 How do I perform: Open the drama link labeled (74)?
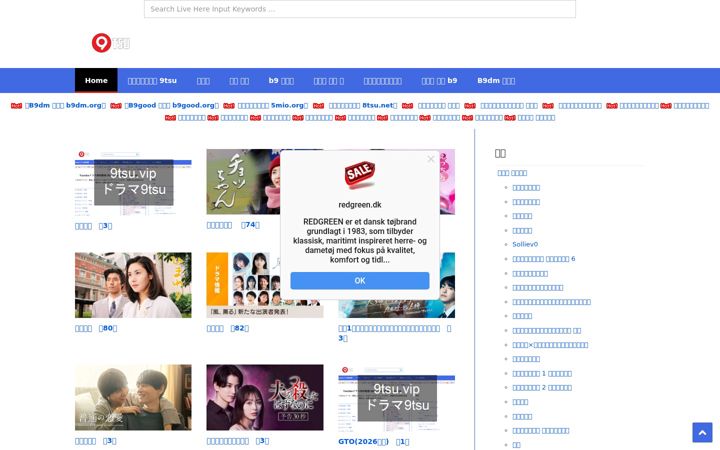tap(233, 225)
